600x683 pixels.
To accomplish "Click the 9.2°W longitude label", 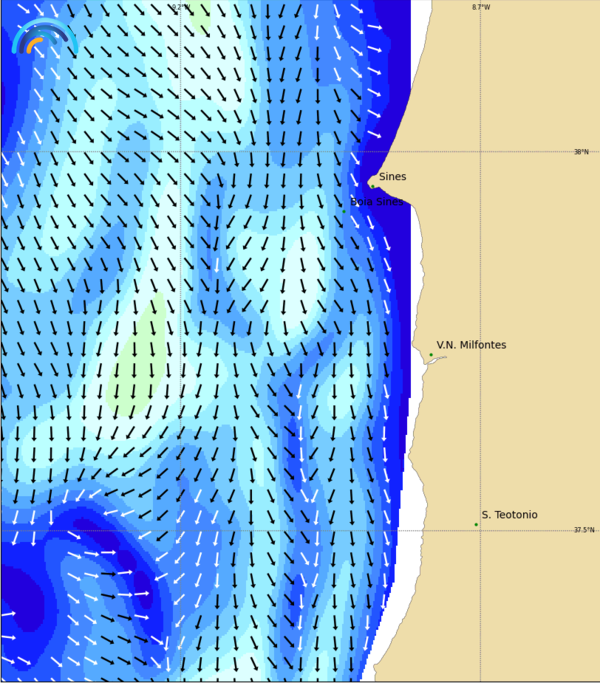I will (180, 7).
